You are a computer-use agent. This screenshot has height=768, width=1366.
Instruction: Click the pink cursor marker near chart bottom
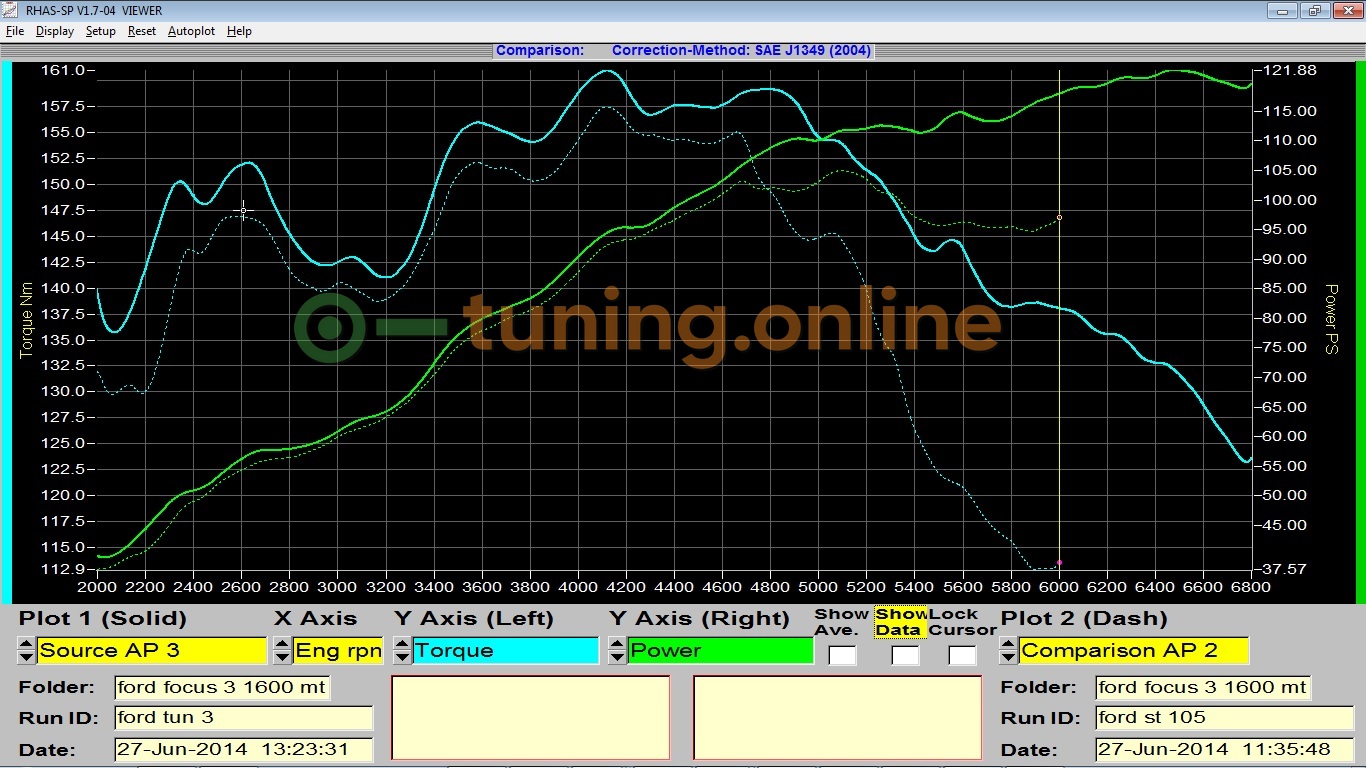(x=1059, y=562)
